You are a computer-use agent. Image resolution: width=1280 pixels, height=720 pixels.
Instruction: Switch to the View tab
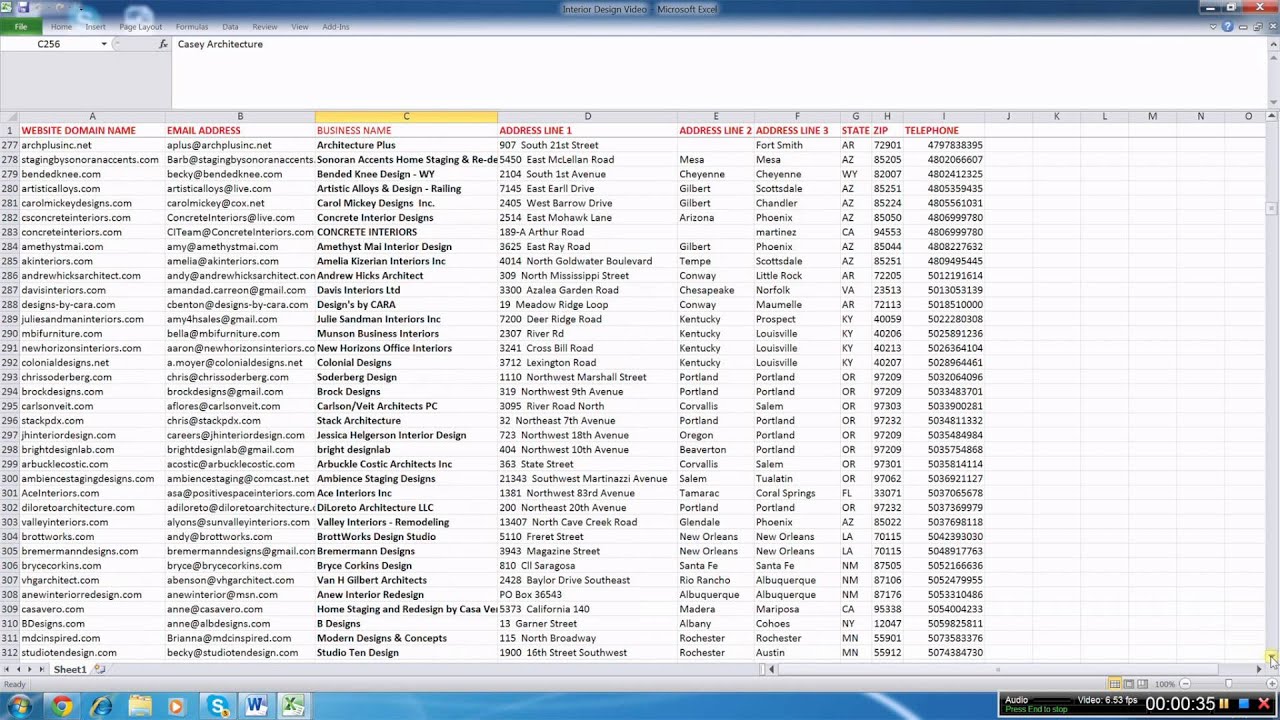point(300,27)
